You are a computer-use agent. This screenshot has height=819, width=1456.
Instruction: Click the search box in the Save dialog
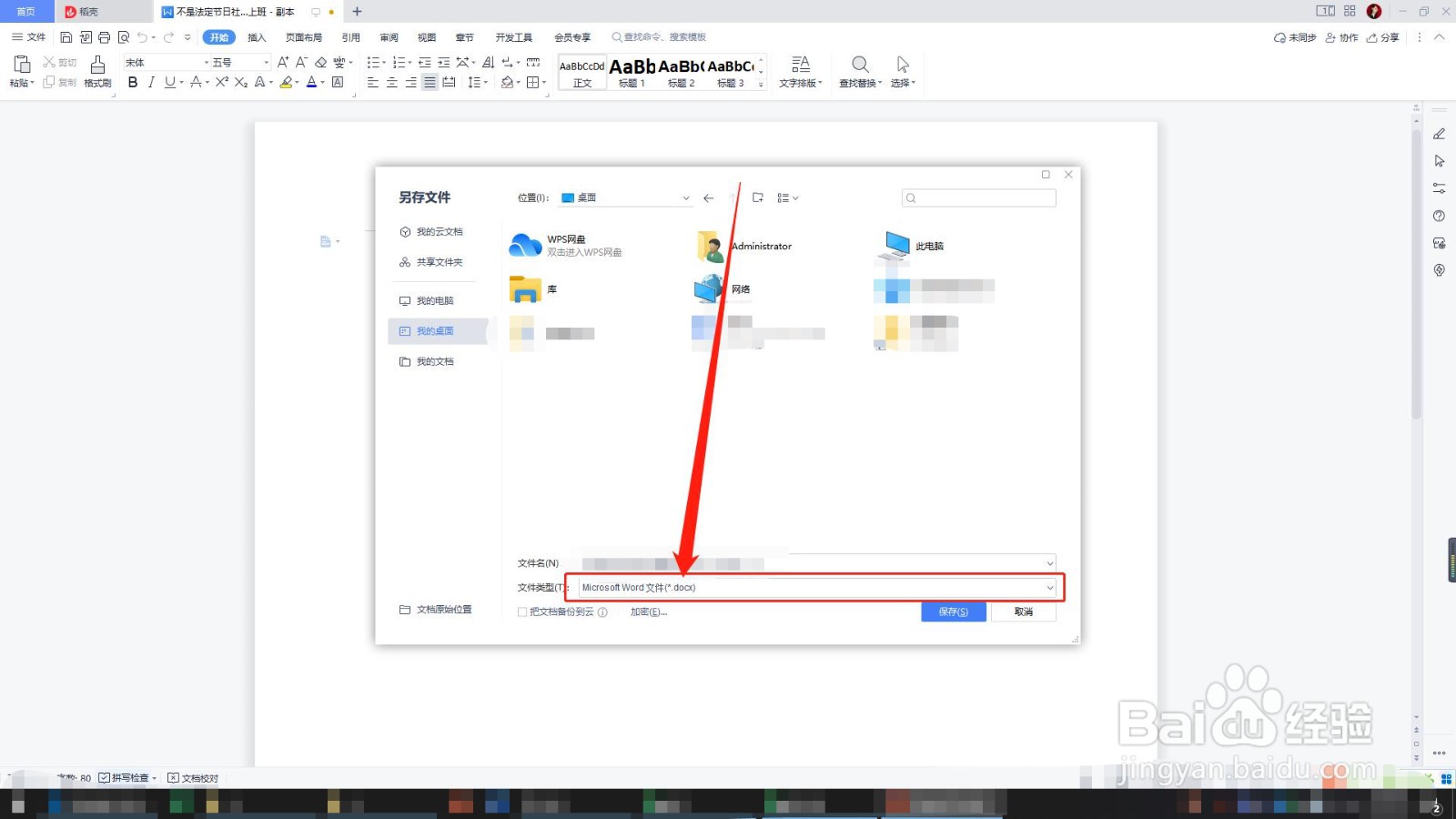tap(979, 197)
